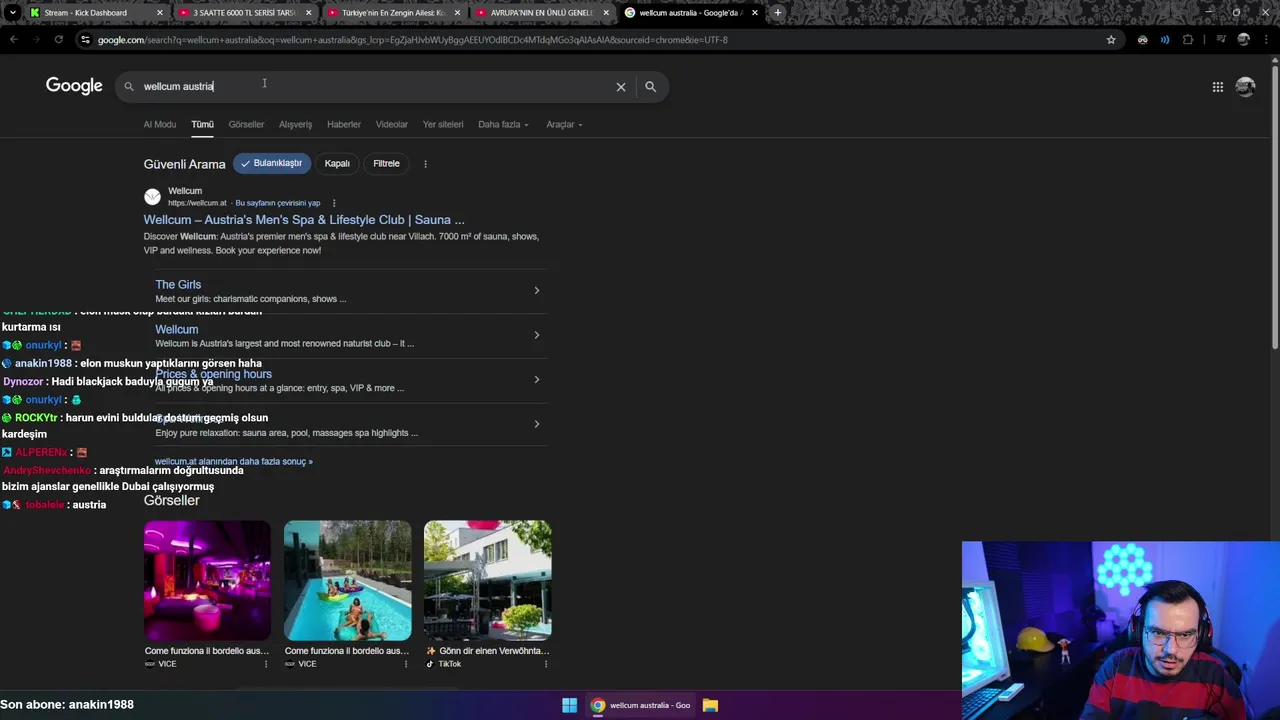Image resolution: width=1280 pixels, height=720 pixels.
Task: Click the Wellcum site favicon
Action: [152, 197]
